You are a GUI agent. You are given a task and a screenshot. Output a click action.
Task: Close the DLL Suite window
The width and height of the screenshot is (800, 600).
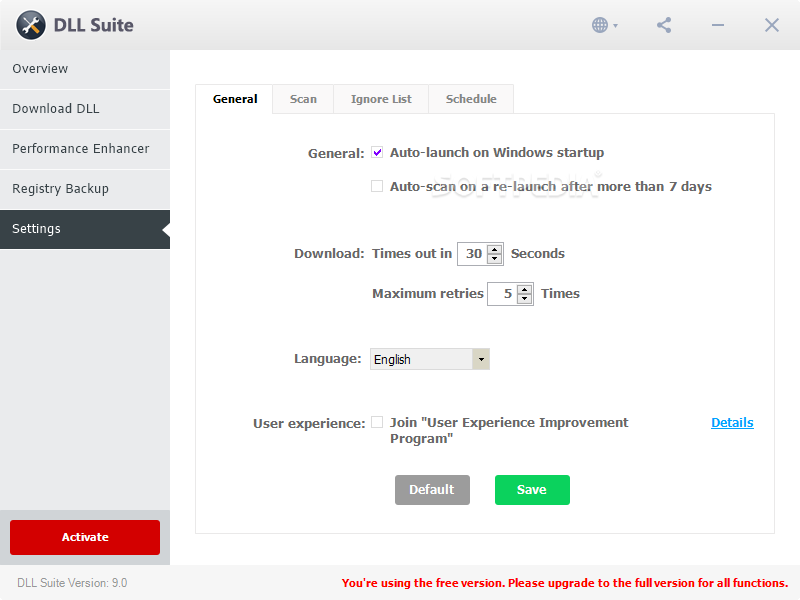(x=772, y=25)
